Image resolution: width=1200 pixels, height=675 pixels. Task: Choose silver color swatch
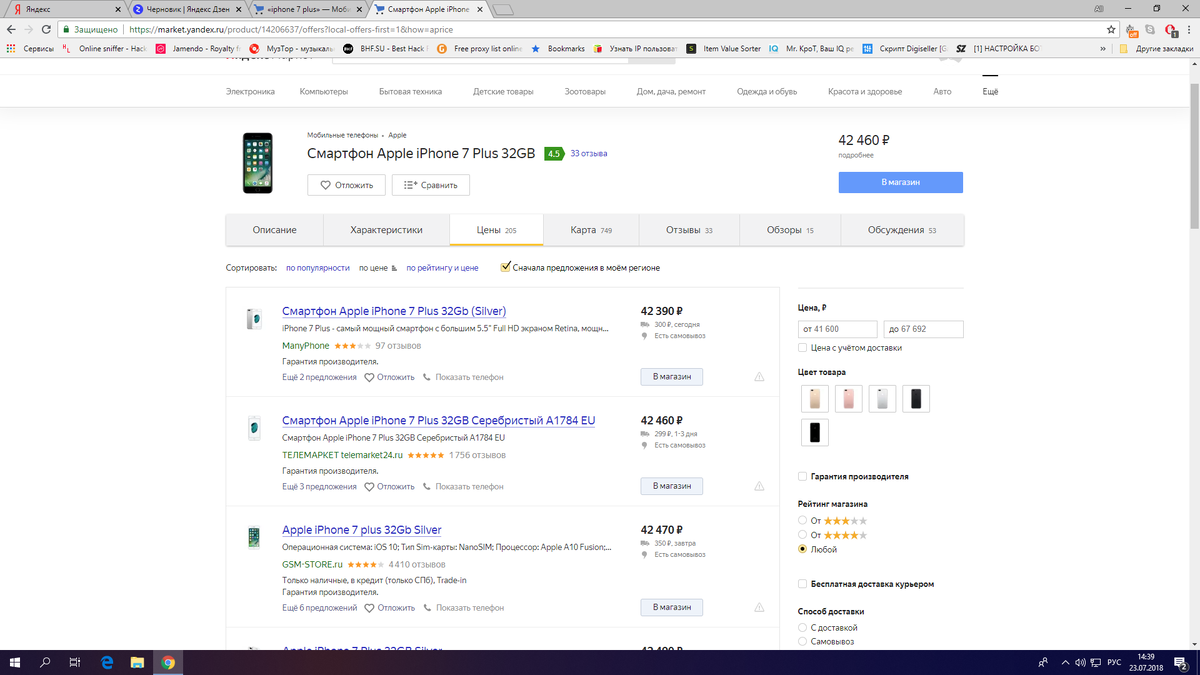[x=882, y=399]
